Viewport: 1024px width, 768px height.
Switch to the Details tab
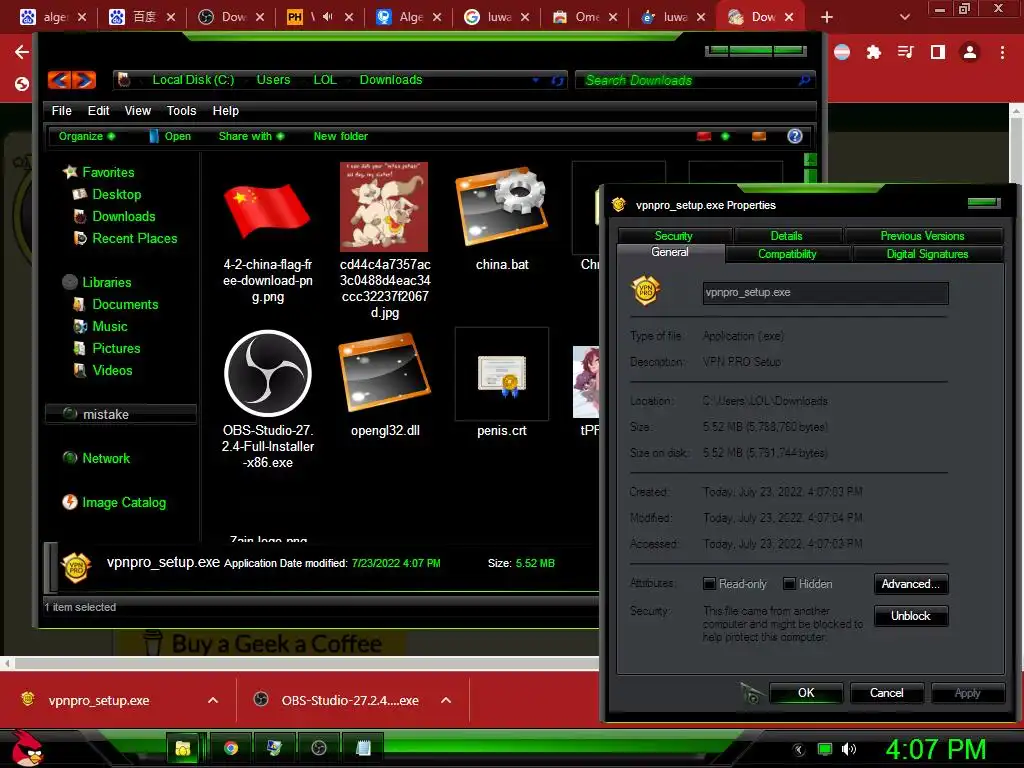point(786,235)
